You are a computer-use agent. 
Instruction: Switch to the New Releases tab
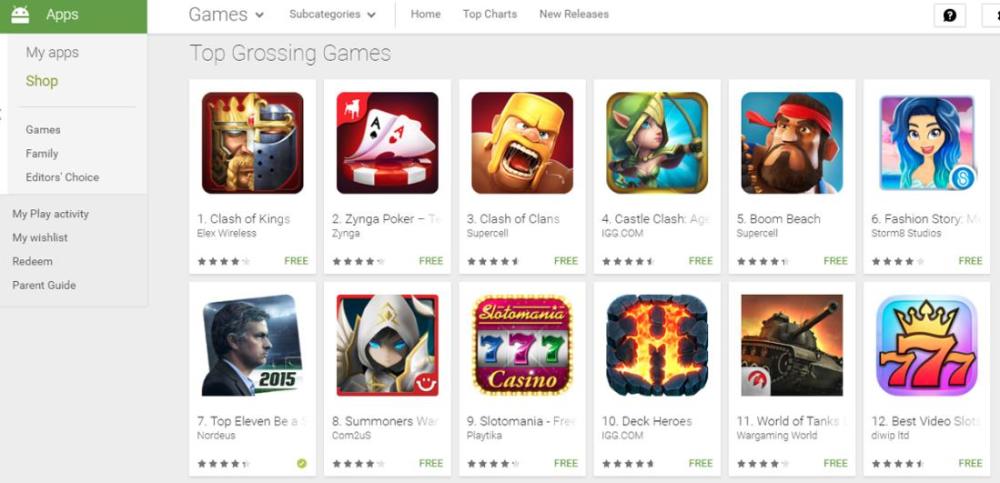point(574,14)
